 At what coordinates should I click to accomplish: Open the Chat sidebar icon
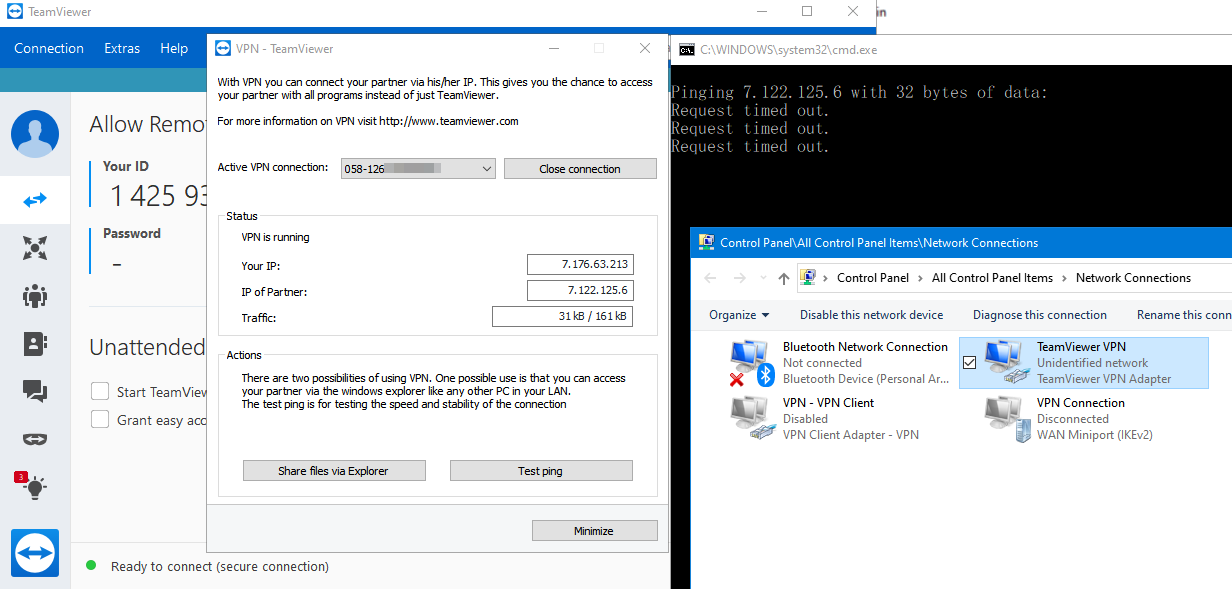click(x=35, y=392)
